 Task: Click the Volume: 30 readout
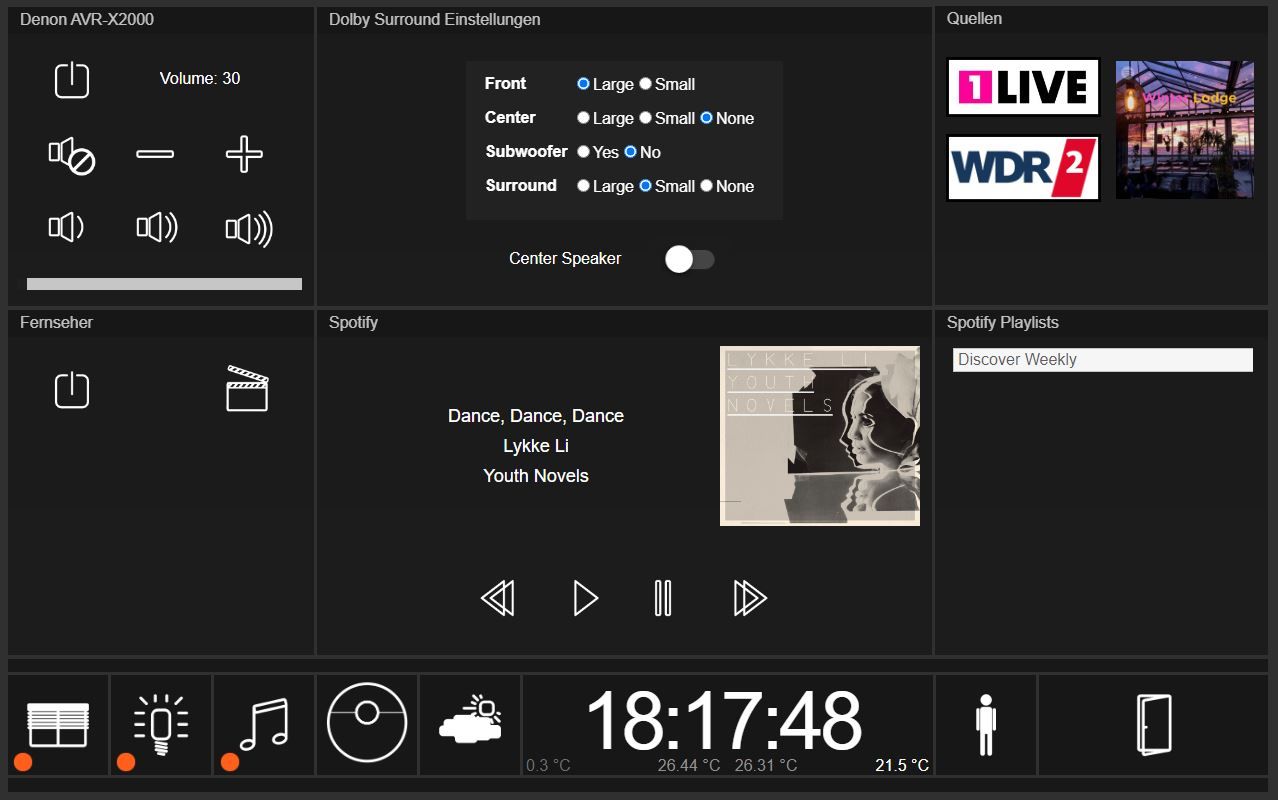[x=200, y=78]
